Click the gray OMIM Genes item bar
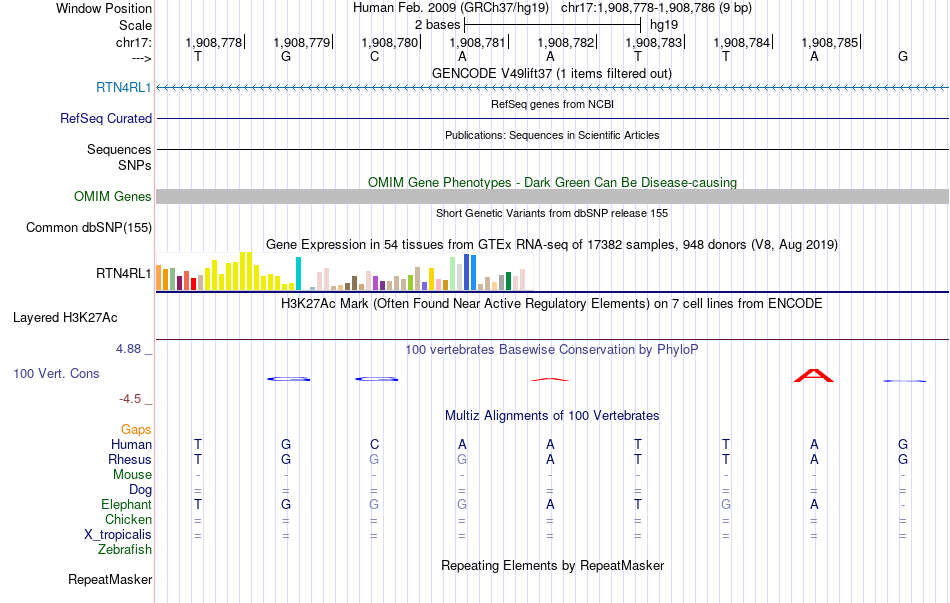Viewport: 950px width, 603px height. pyautogui.click(x=553, y=196)
